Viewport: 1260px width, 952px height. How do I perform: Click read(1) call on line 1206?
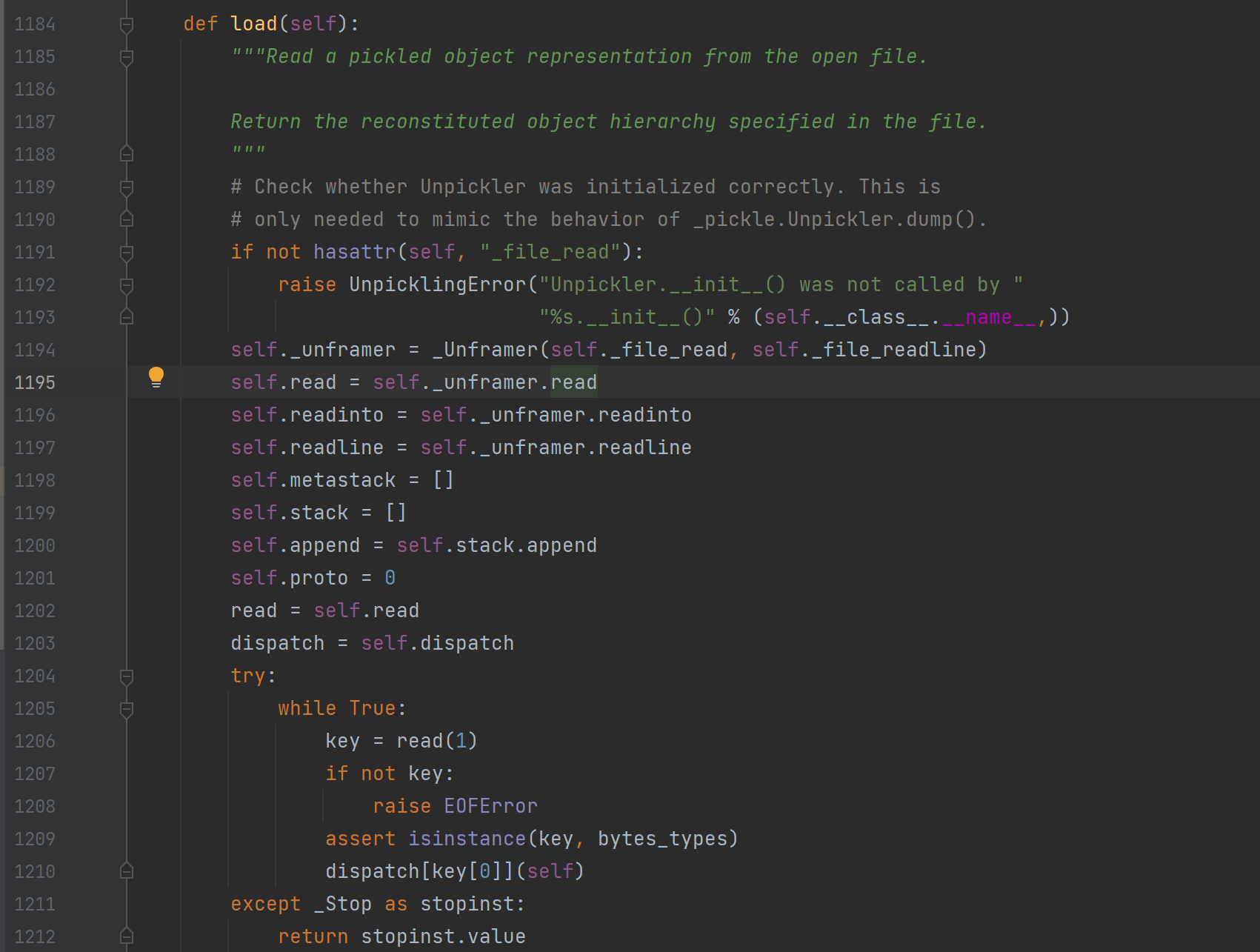point(437,741)
